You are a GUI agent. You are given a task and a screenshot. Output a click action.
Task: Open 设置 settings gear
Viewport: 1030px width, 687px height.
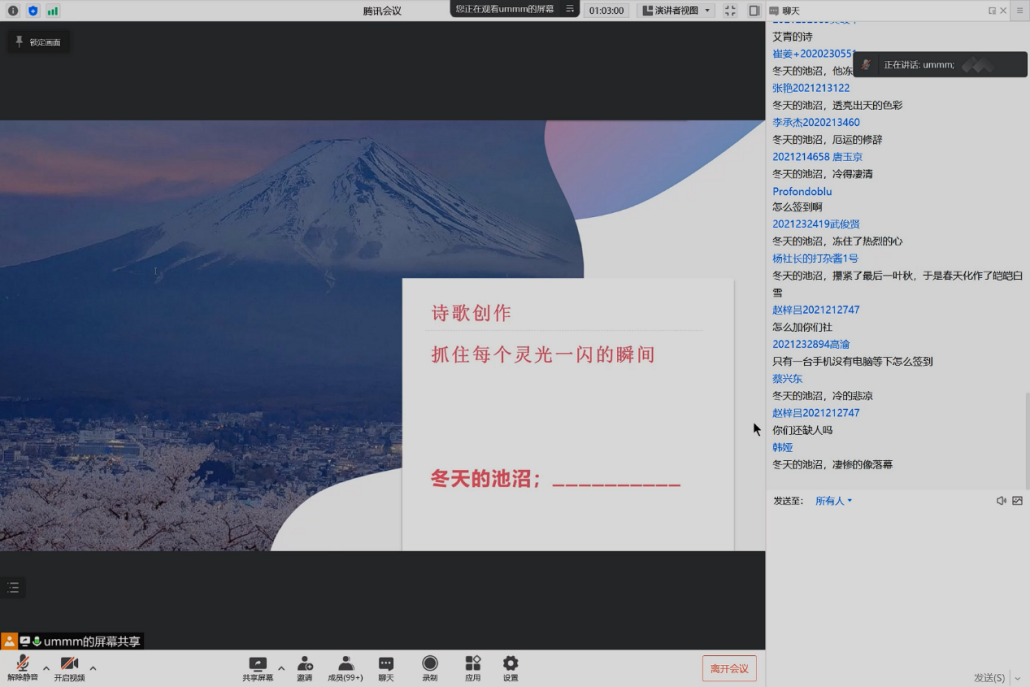(510, 667)
